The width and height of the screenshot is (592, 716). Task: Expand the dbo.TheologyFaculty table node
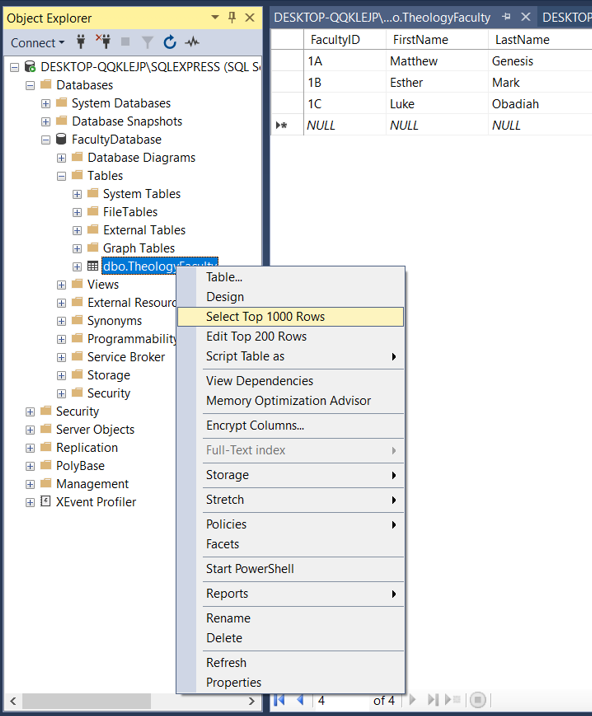point(77,267)
